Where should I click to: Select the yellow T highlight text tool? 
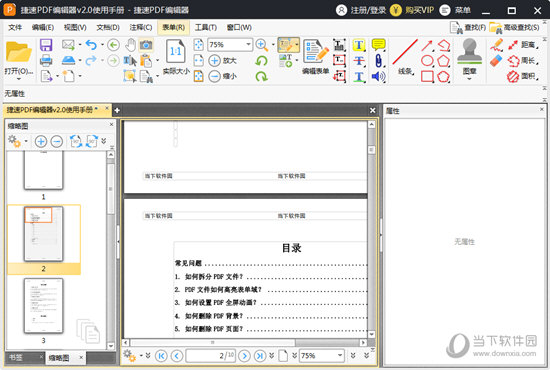pyautogui.click(x=358, y=45)
